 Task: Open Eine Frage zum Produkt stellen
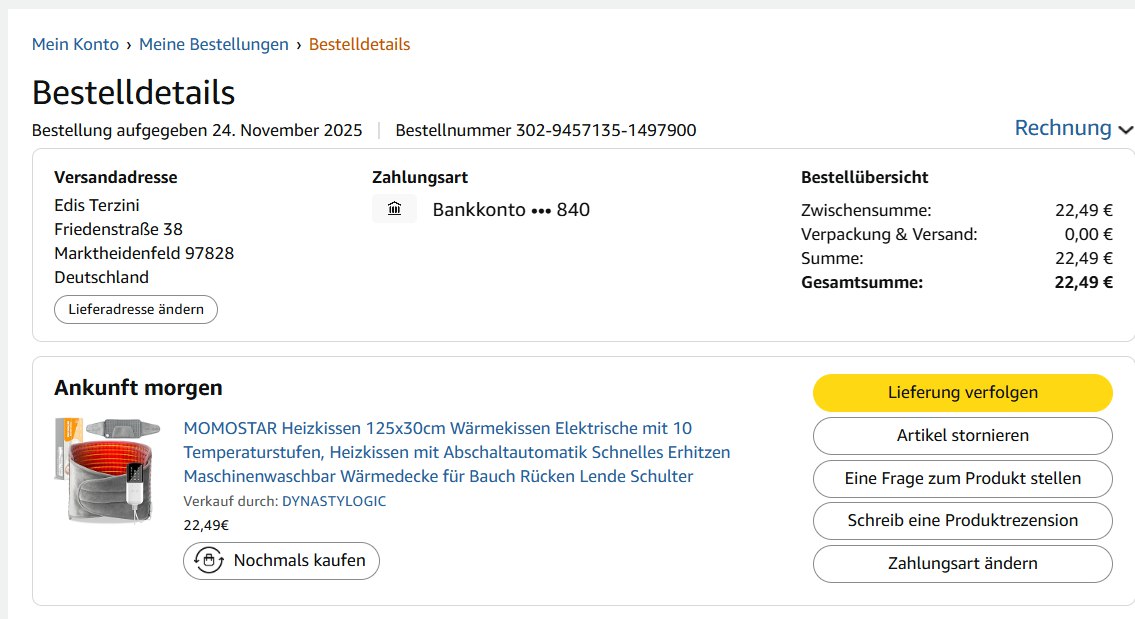pyautogui.click(x=962, y=478)
